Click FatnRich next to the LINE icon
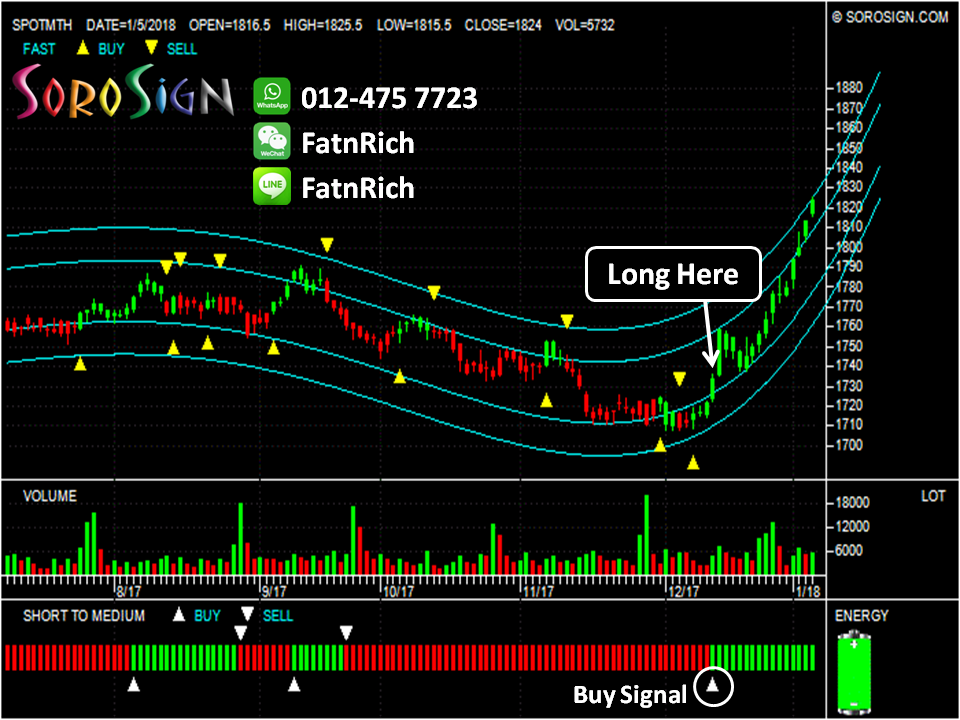This screenshot has width=960, height=720. pyautogui.click(x=358, y=188)
